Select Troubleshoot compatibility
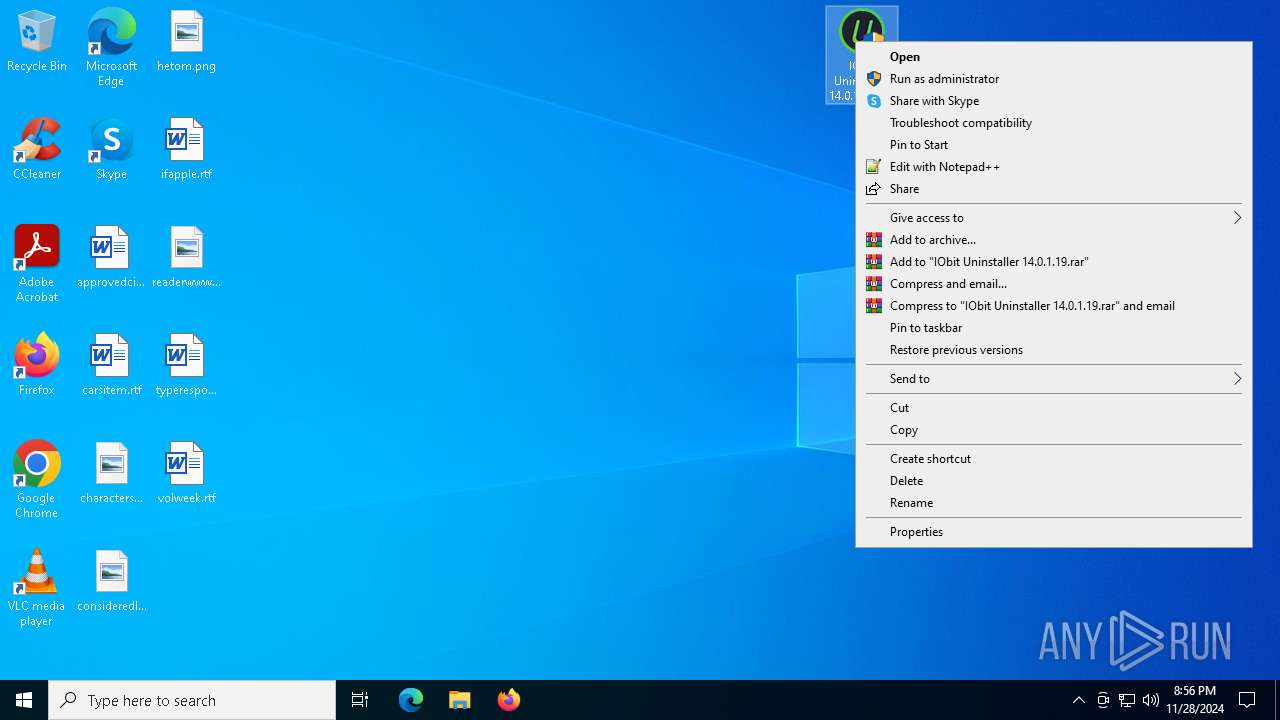The height and width of the screenshot is (720, 1280). coord(1054,123)
